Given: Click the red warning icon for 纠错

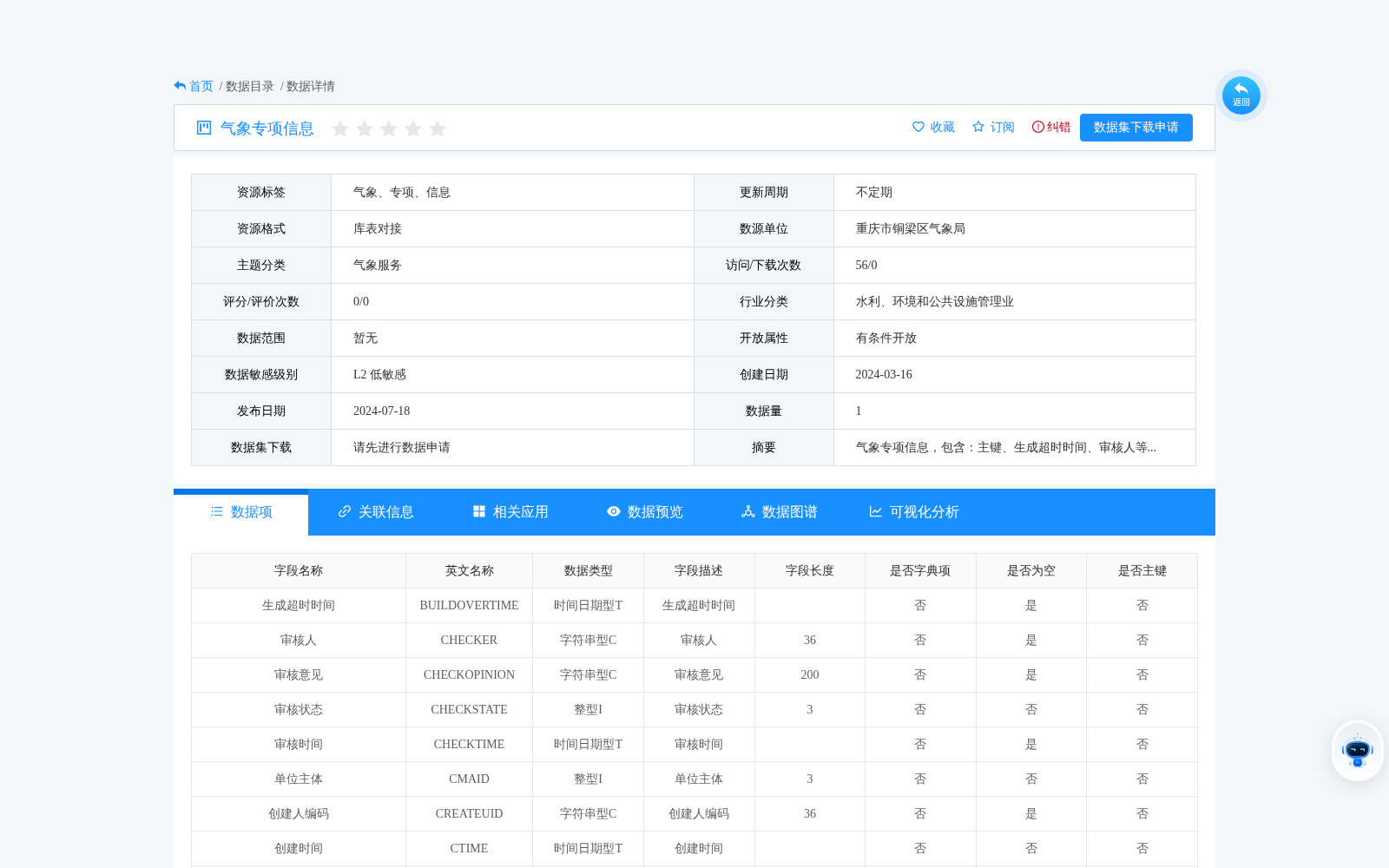Looking at the screenshot, I should click(1037, 127).
